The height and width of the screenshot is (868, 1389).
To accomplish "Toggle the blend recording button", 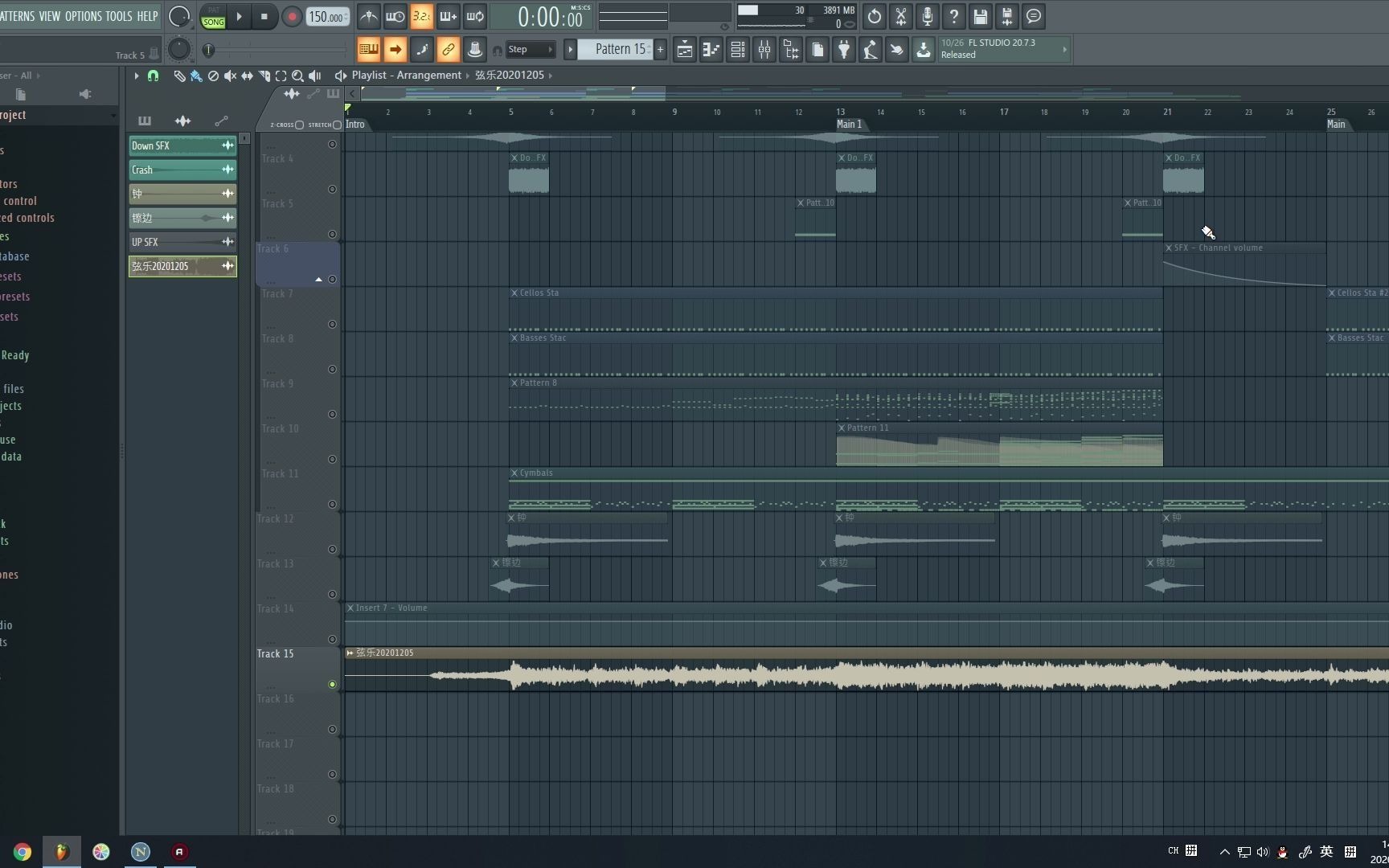I will pyautogui.click(x=448, y=16).
